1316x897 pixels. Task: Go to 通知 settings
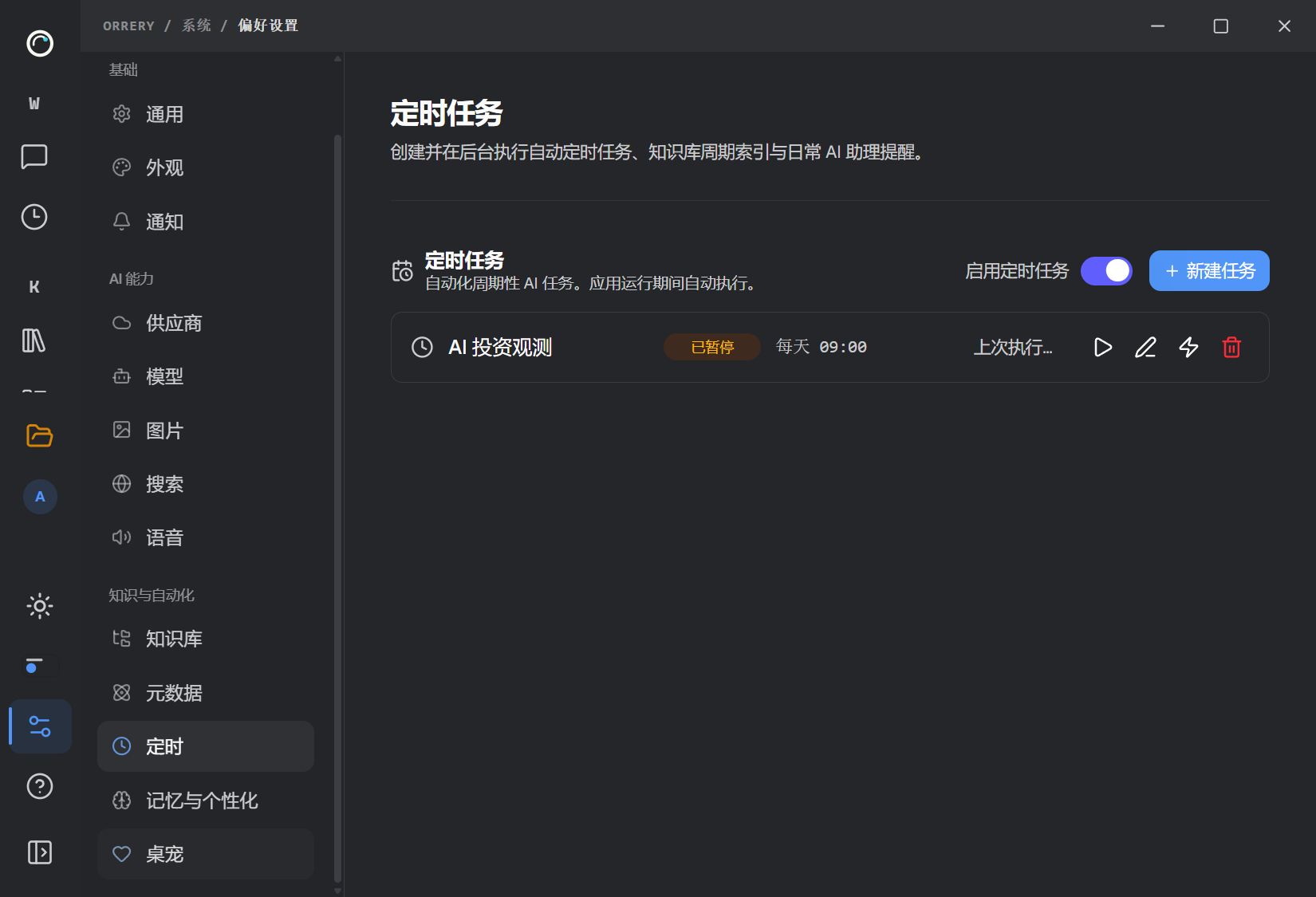206,222
